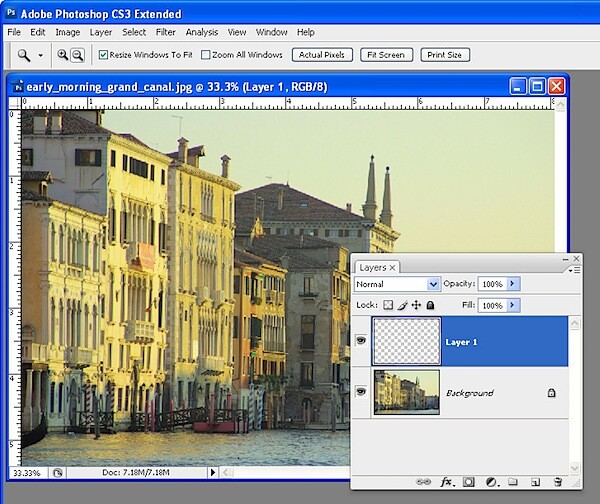Viewport: 600px width, 504px height.
Task: Enable Zoom All Windows checkbox
Action: pos(206,55)
